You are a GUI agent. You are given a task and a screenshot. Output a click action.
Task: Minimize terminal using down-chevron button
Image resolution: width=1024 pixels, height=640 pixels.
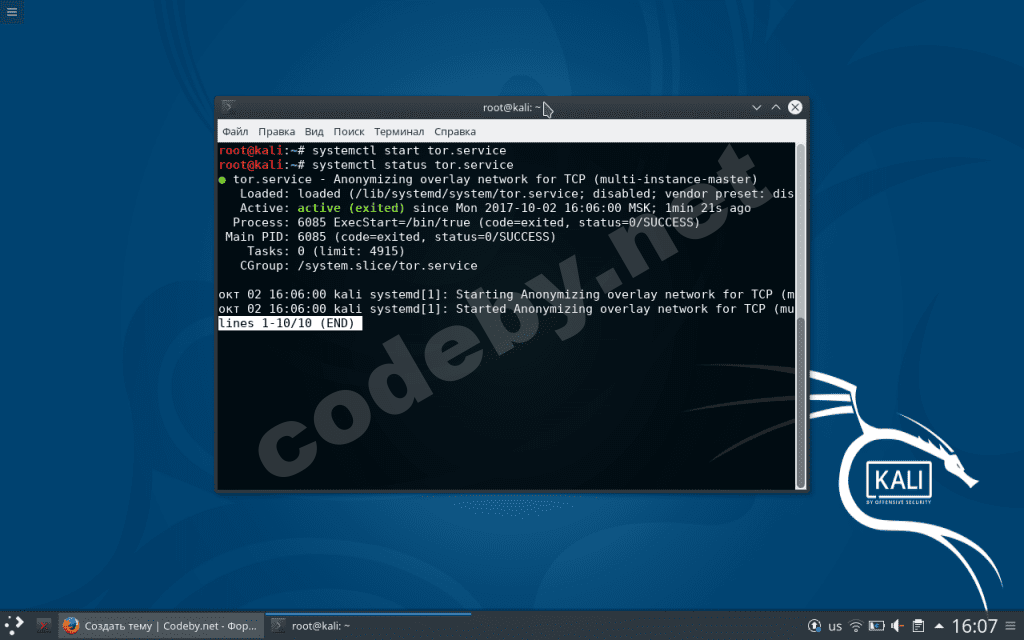pos(756,107)
